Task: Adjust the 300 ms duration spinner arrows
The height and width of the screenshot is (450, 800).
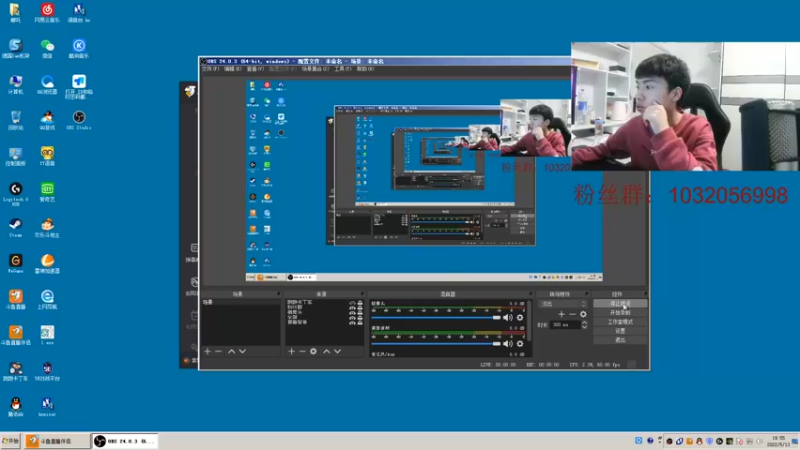Action: click(584, 324)
